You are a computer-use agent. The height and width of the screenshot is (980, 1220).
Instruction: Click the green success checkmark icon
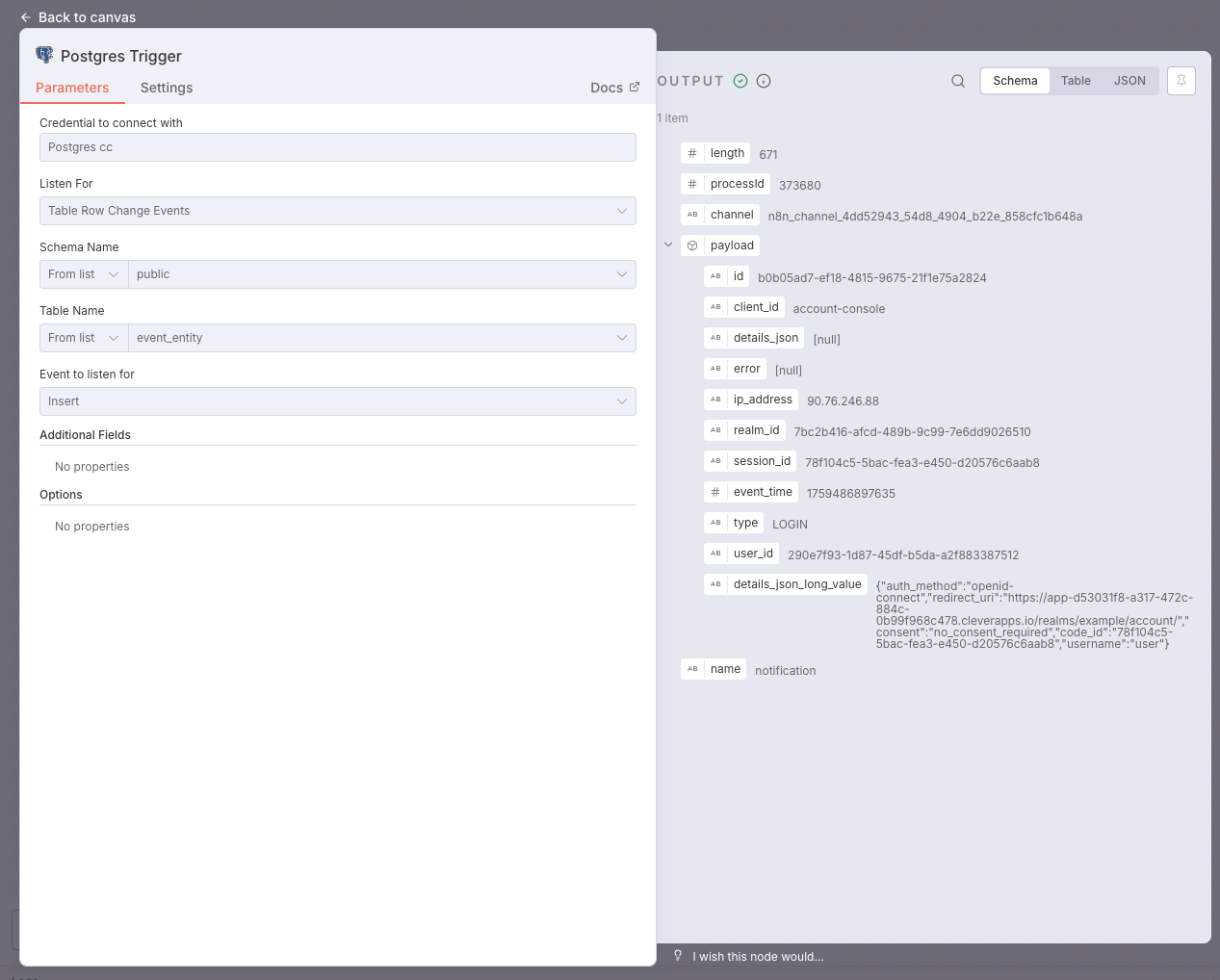(740, 81)
